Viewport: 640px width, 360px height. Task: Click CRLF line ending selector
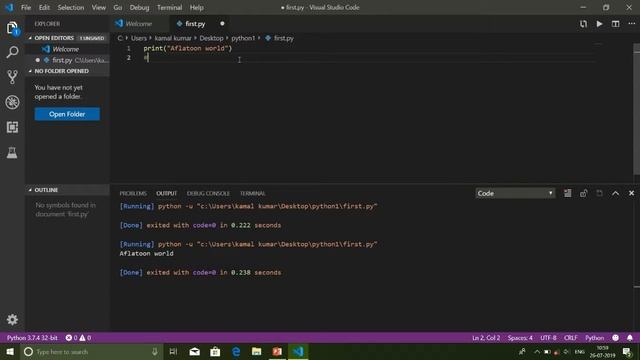571,338
